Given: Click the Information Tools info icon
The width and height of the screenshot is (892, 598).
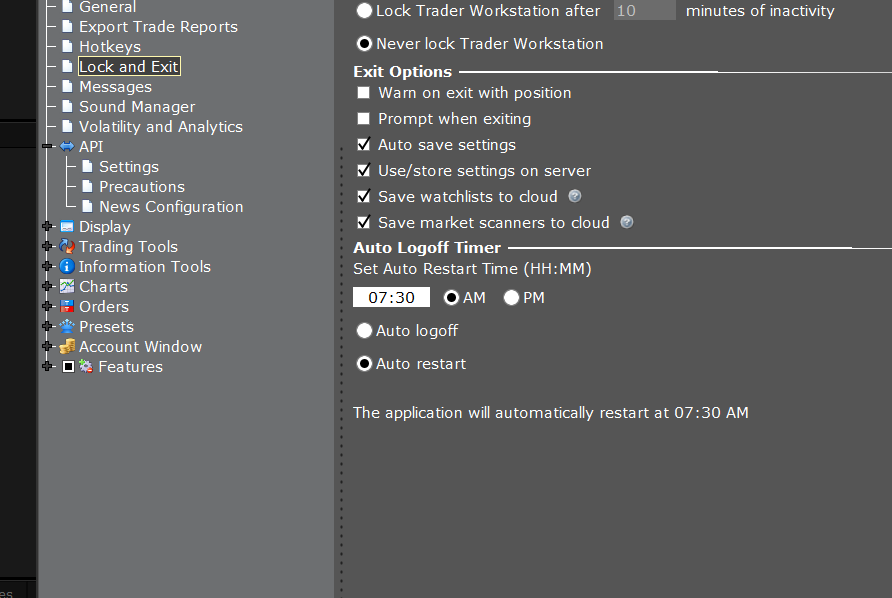Looking at the screenshot, I should 67,267.
